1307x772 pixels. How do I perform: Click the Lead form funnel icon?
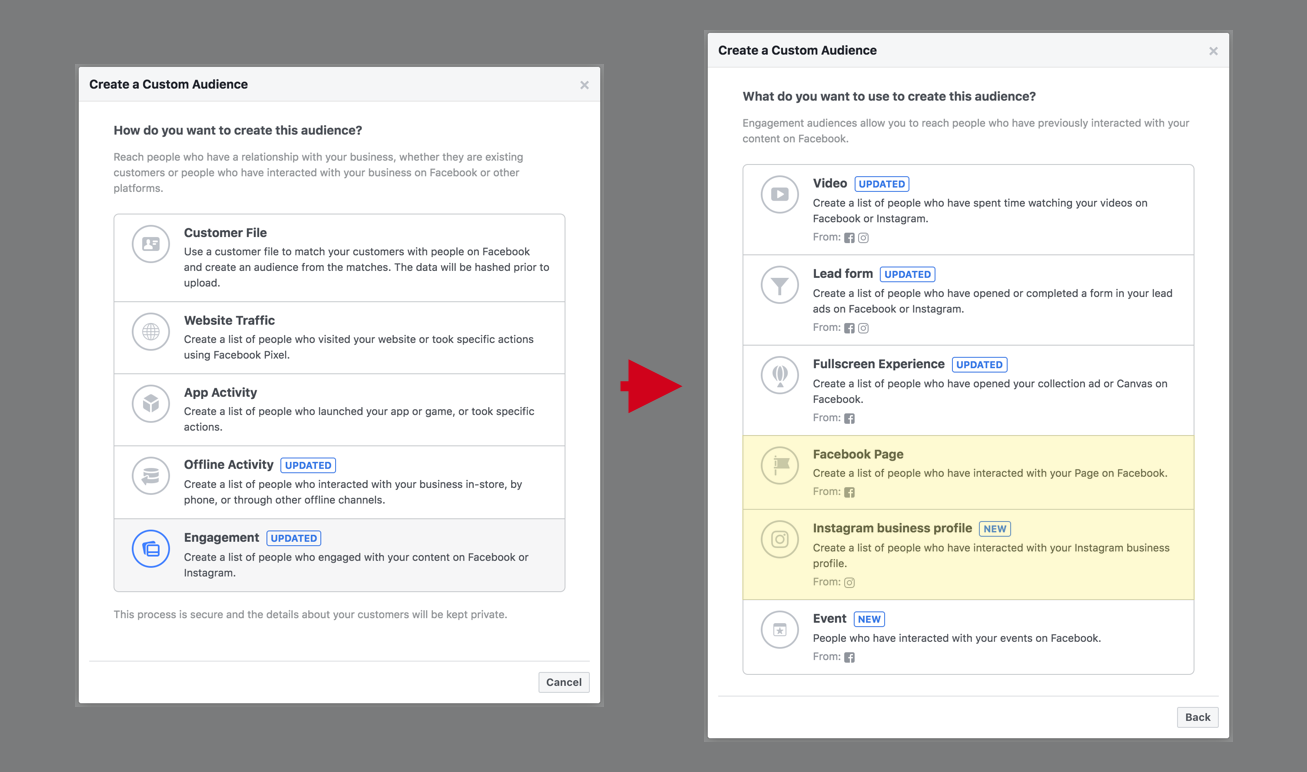[780, 285]
